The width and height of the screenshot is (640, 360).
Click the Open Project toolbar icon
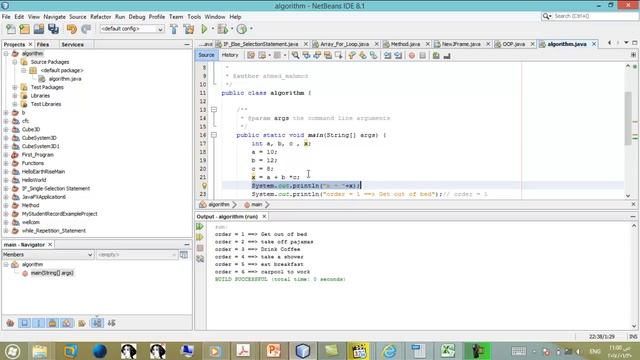39,29
